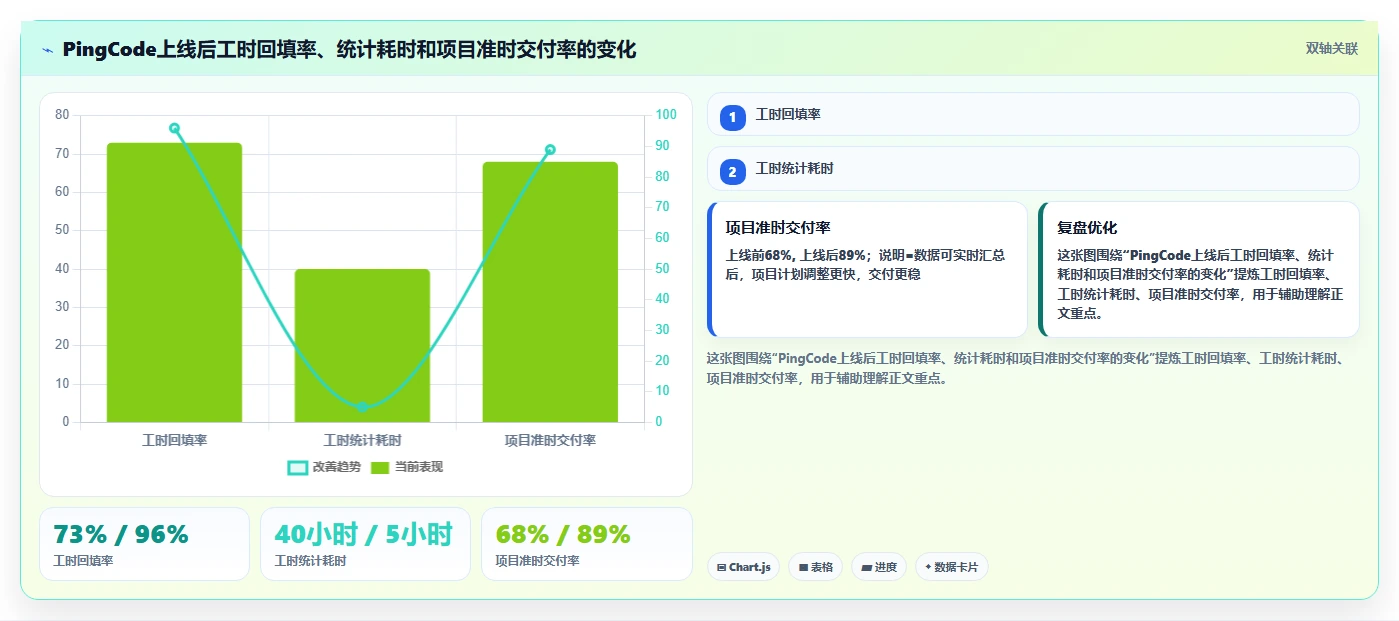
Task: Click the 改善趋势 legend text
Action: (x=336, y=467)
